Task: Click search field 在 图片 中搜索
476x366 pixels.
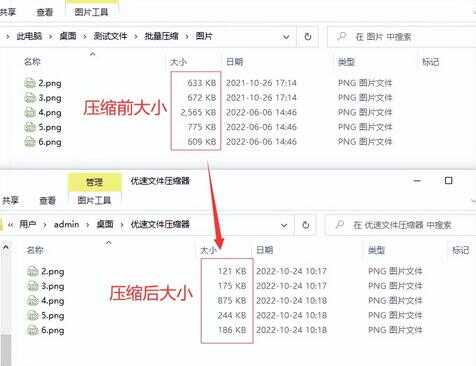Action: [402, 36]
